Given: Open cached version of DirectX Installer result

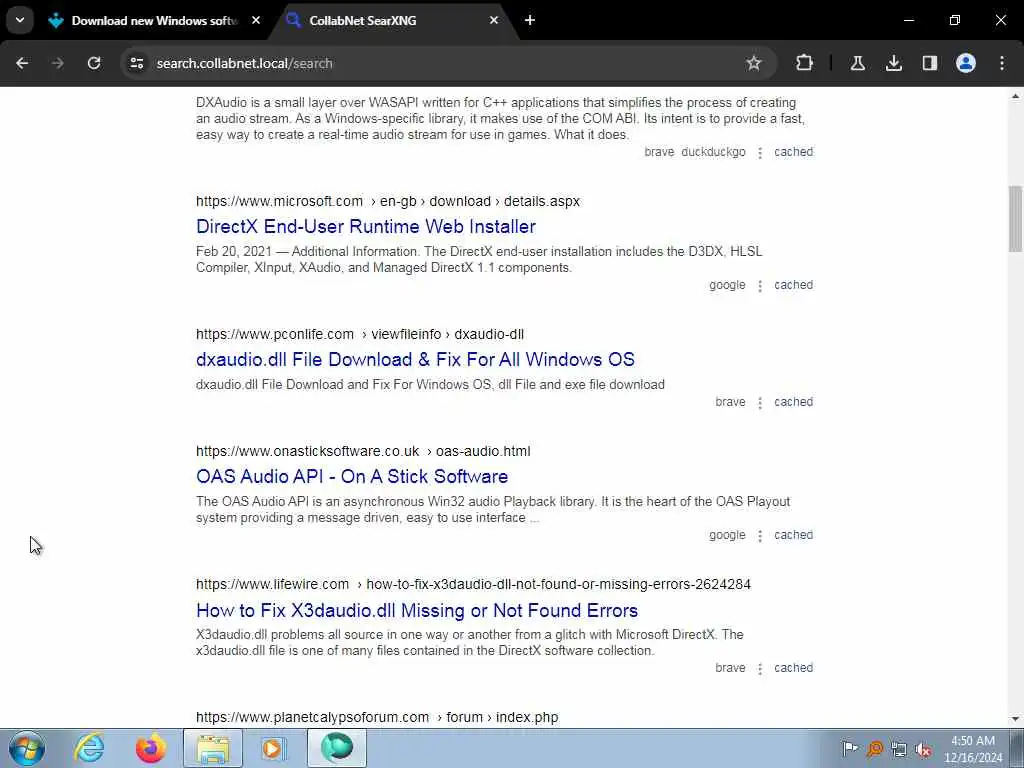Looking at the screenshot, I should tap(793, 285).
